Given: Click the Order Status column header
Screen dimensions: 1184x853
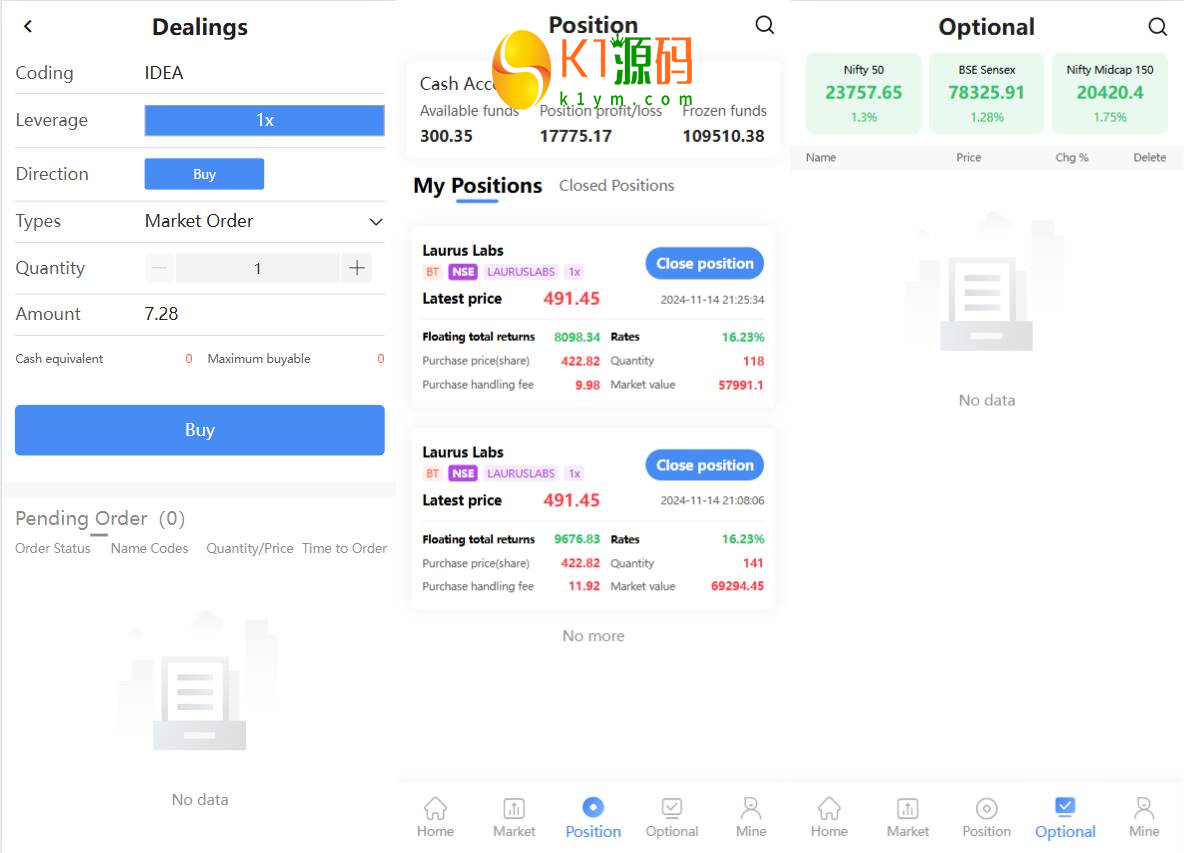Looking at the screenshot, I should (x=53, y=548).
